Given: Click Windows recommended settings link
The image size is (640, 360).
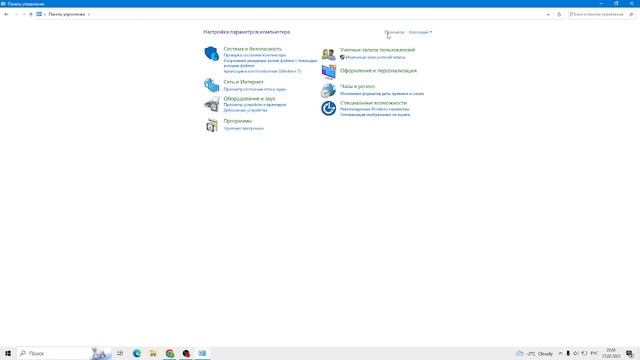Looking at the screenshot, I should tap(374, 109).
